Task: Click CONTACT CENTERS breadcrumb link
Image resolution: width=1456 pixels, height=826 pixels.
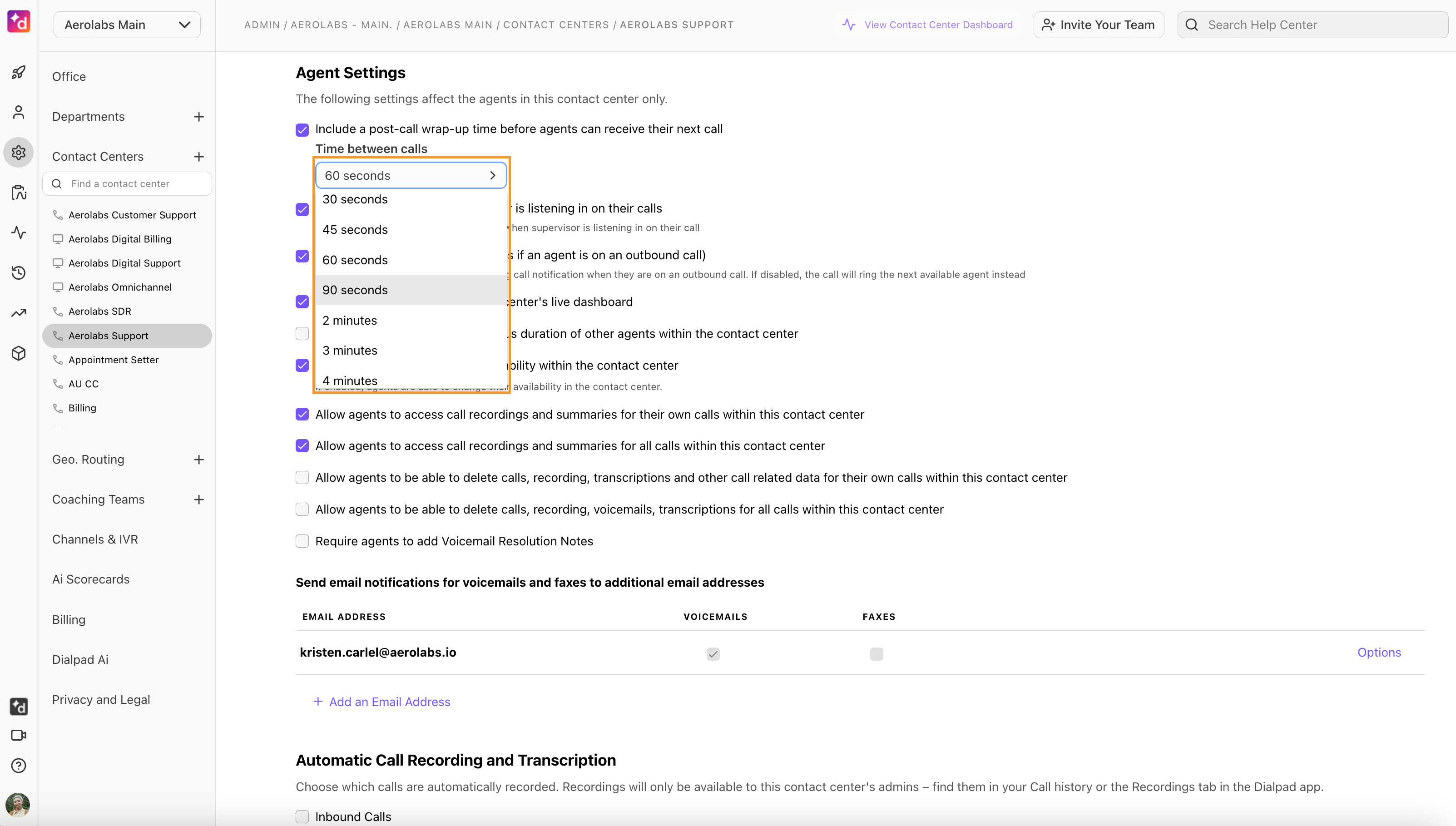Action: [x=556, y=25]
